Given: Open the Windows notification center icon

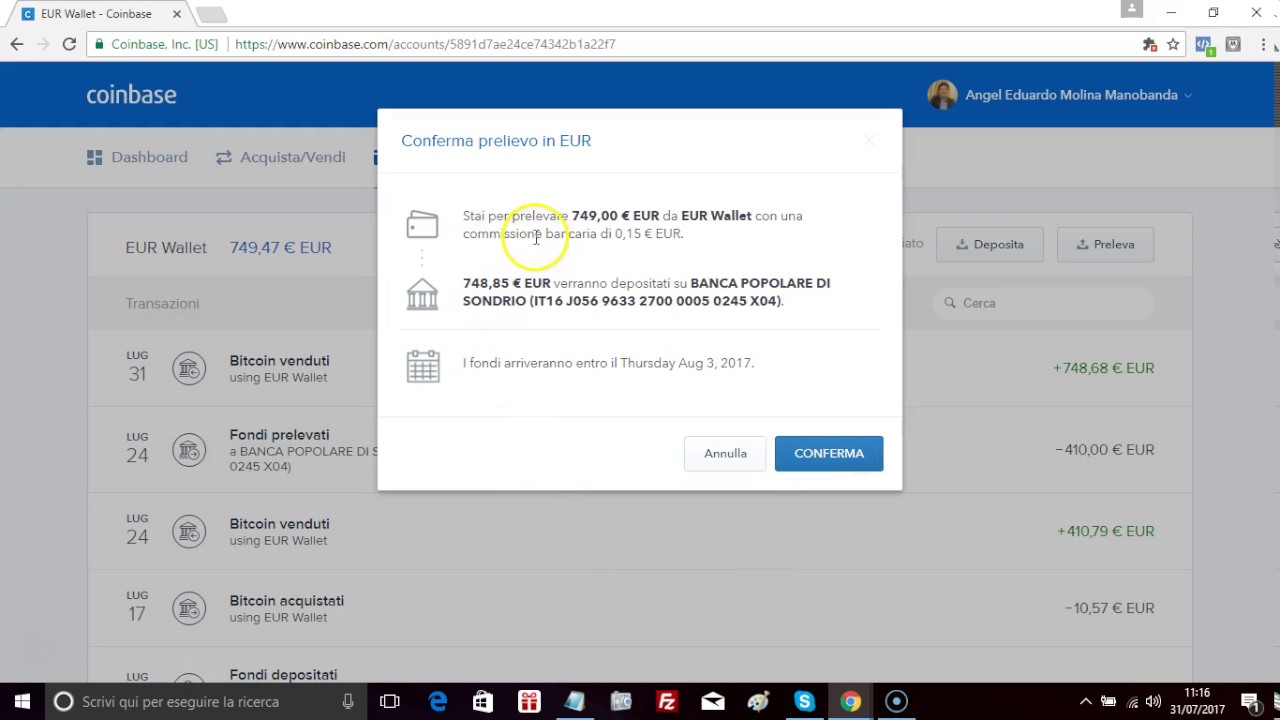Looking at the screenshot, I should (1250, 702).
